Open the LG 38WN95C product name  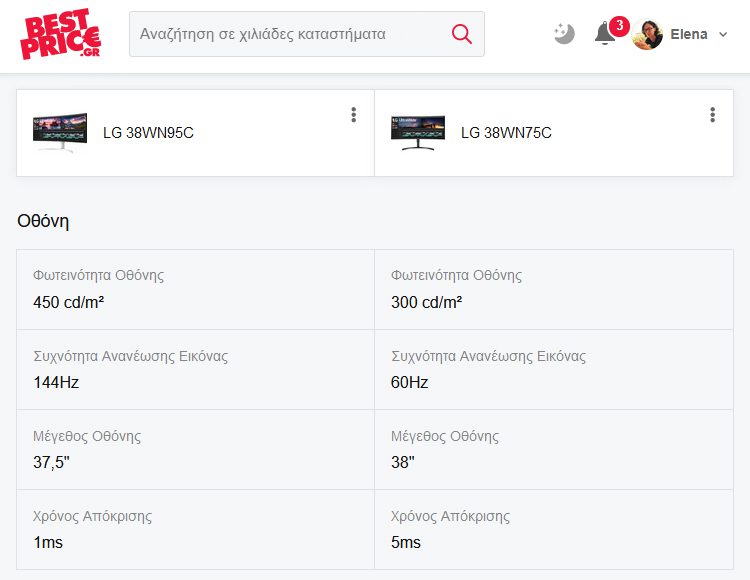148,132
